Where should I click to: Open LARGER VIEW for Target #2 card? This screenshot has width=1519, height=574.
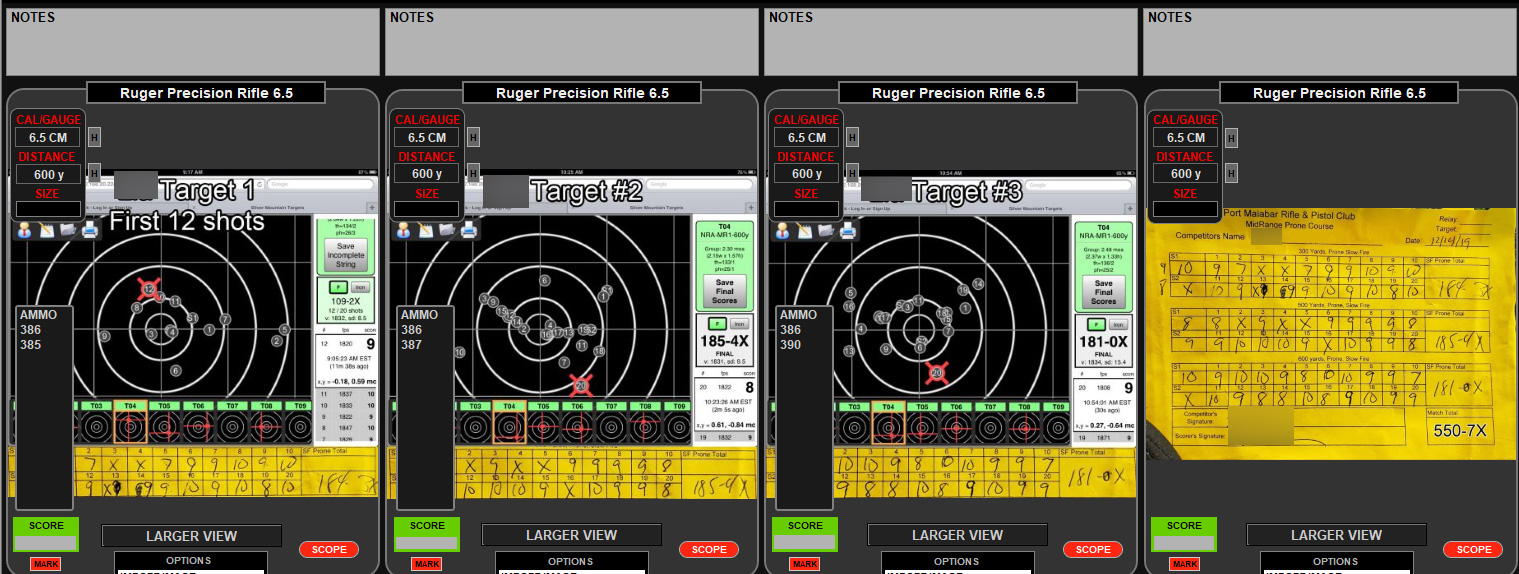pyautogui.click(x=572, y=535)
